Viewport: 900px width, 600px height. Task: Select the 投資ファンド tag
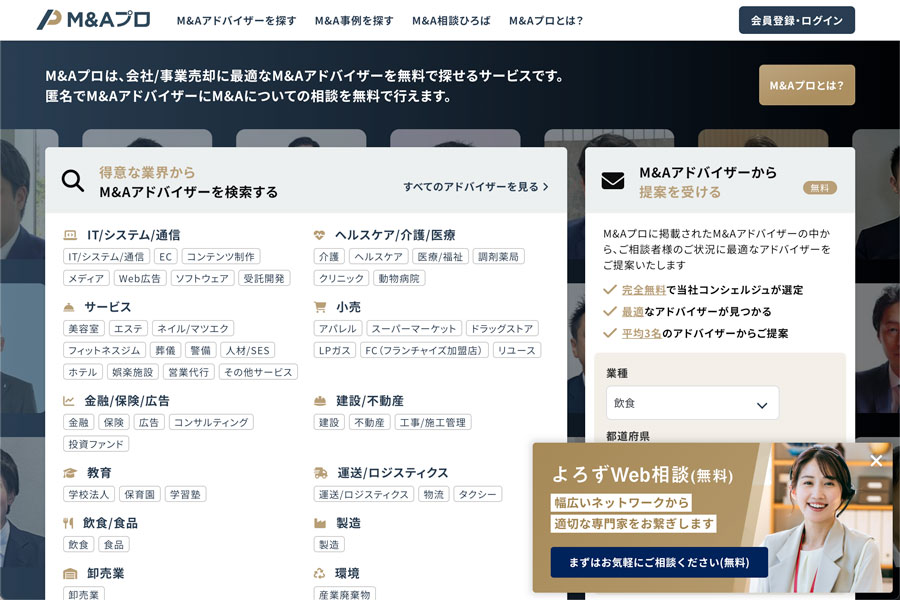[x=96, y=444]
